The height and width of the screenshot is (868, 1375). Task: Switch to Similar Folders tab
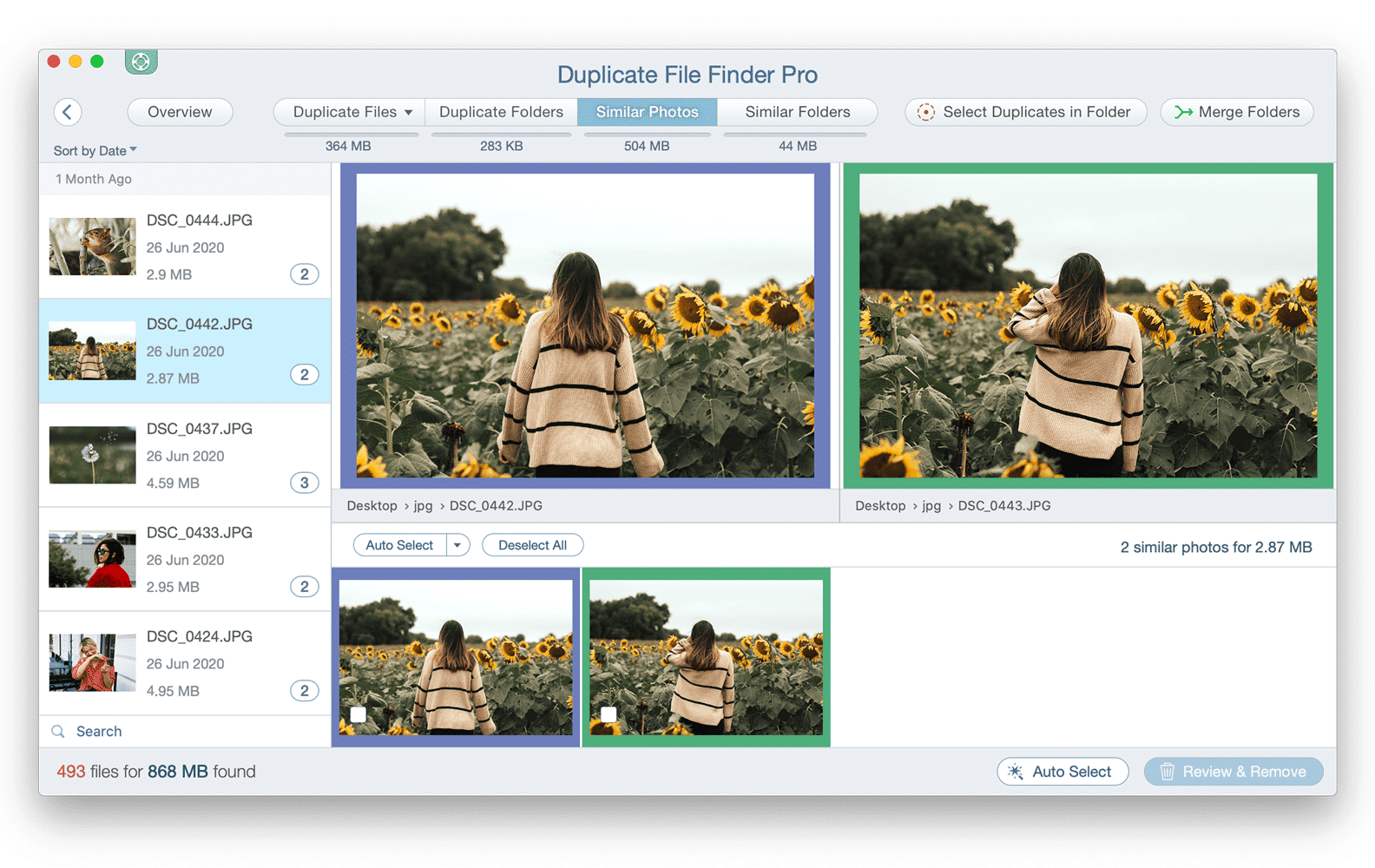797,112
